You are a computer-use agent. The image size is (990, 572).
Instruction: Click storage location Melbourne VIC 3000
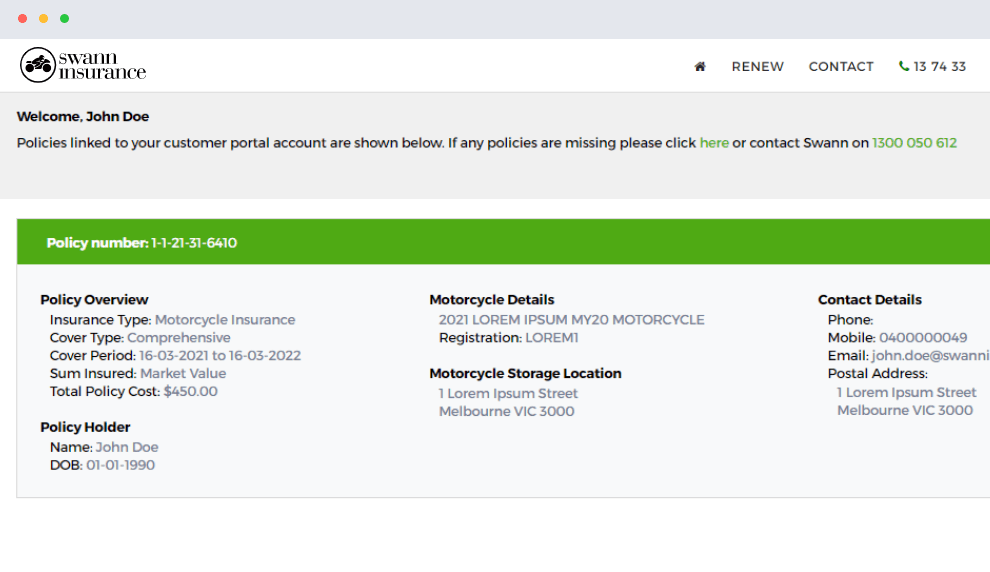pyautogui.click(x=506, y=411)
